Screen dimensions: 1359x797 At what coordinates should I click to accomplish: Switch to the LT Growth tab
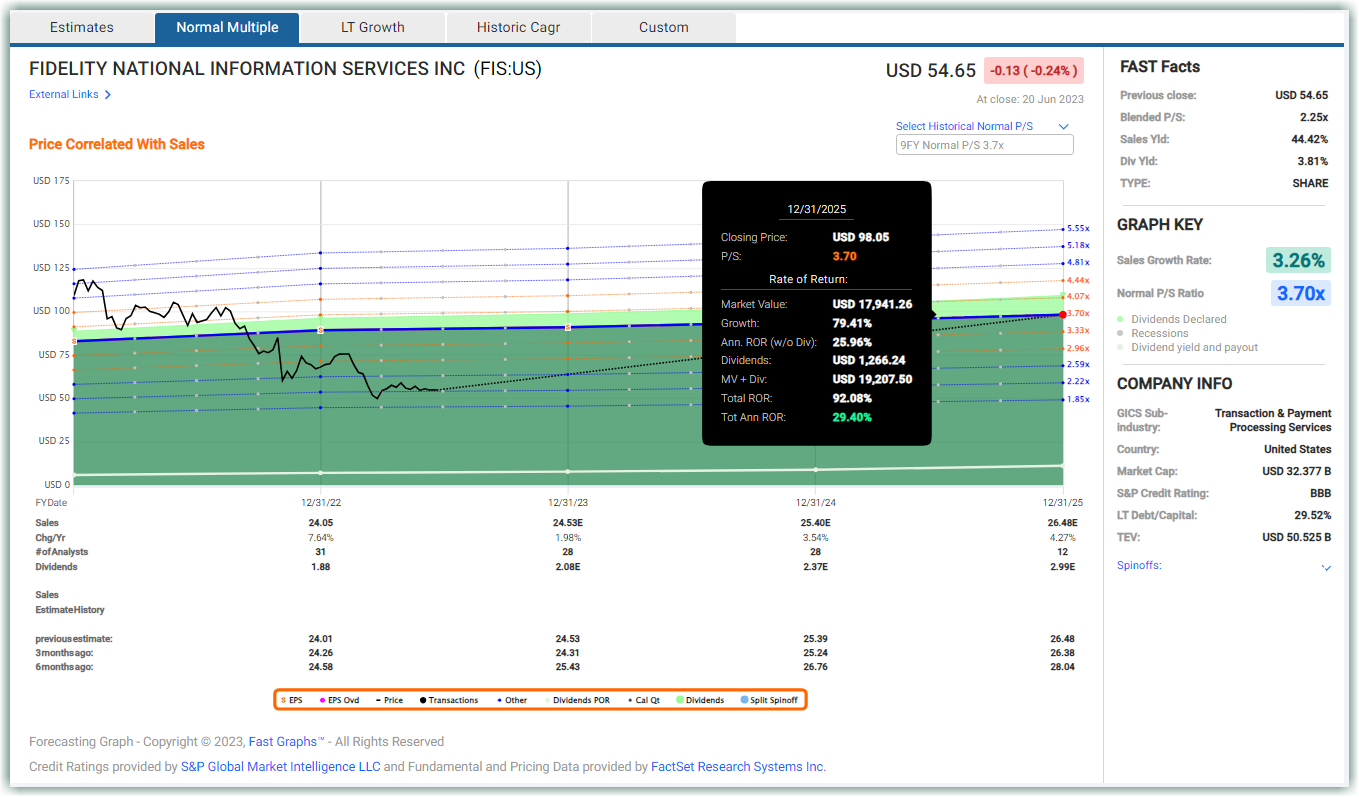point(373,27)
